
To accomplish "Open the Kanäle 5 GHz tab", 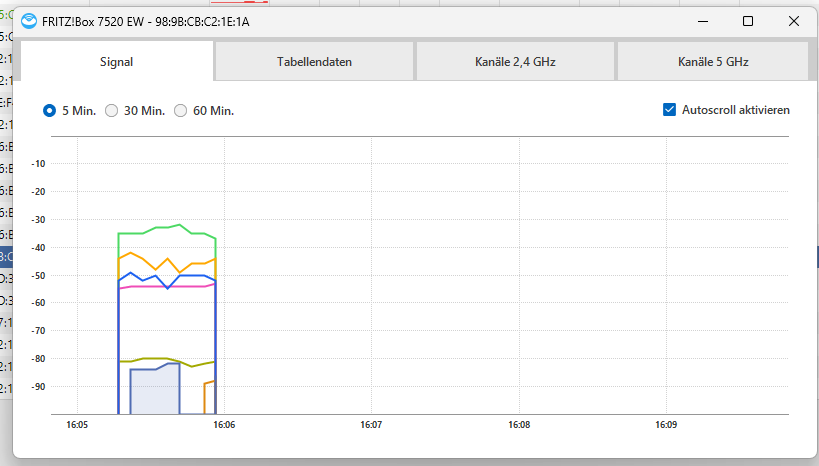I will pyautogui.click(x=713, y=62).
